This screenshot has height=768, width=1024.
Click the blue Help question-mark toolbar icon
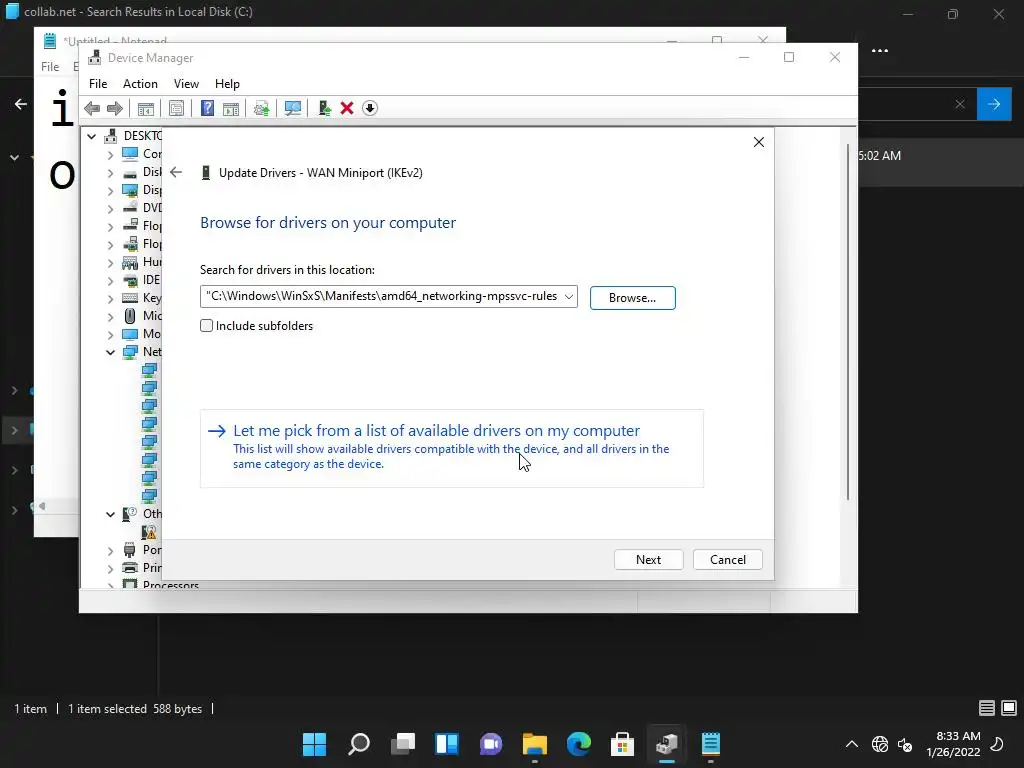(x=207, y=108)
